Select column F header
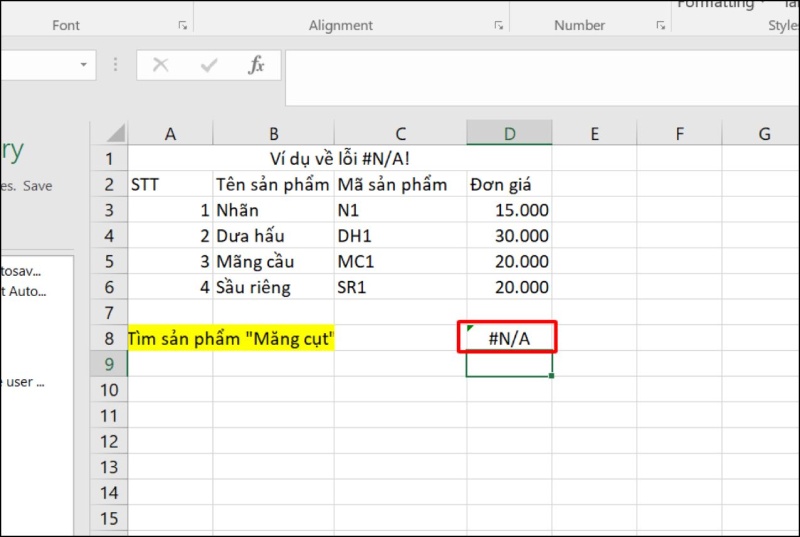 [680, 134]
